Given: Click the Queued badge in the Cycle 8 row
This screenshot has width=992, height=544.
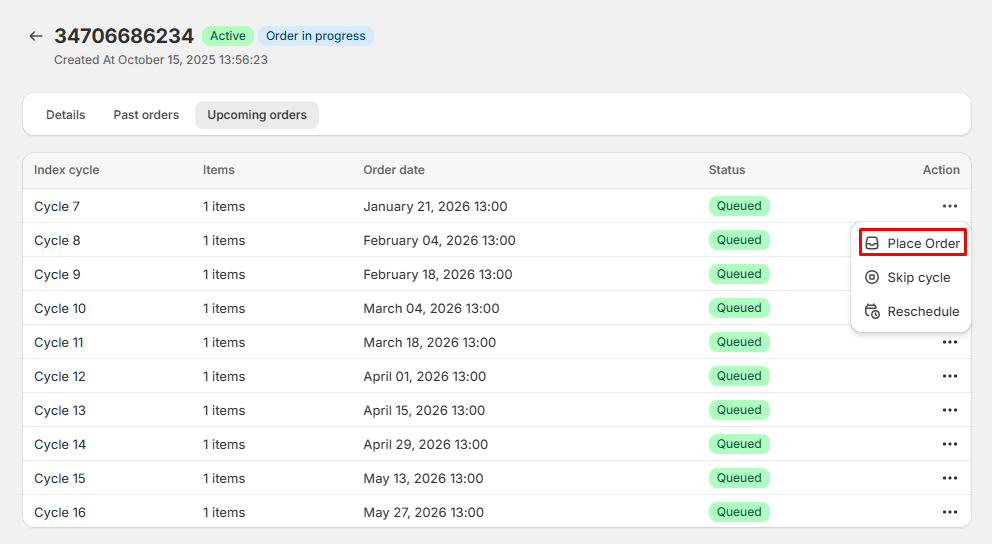Looking at the screenshot, I should (739, 240).
